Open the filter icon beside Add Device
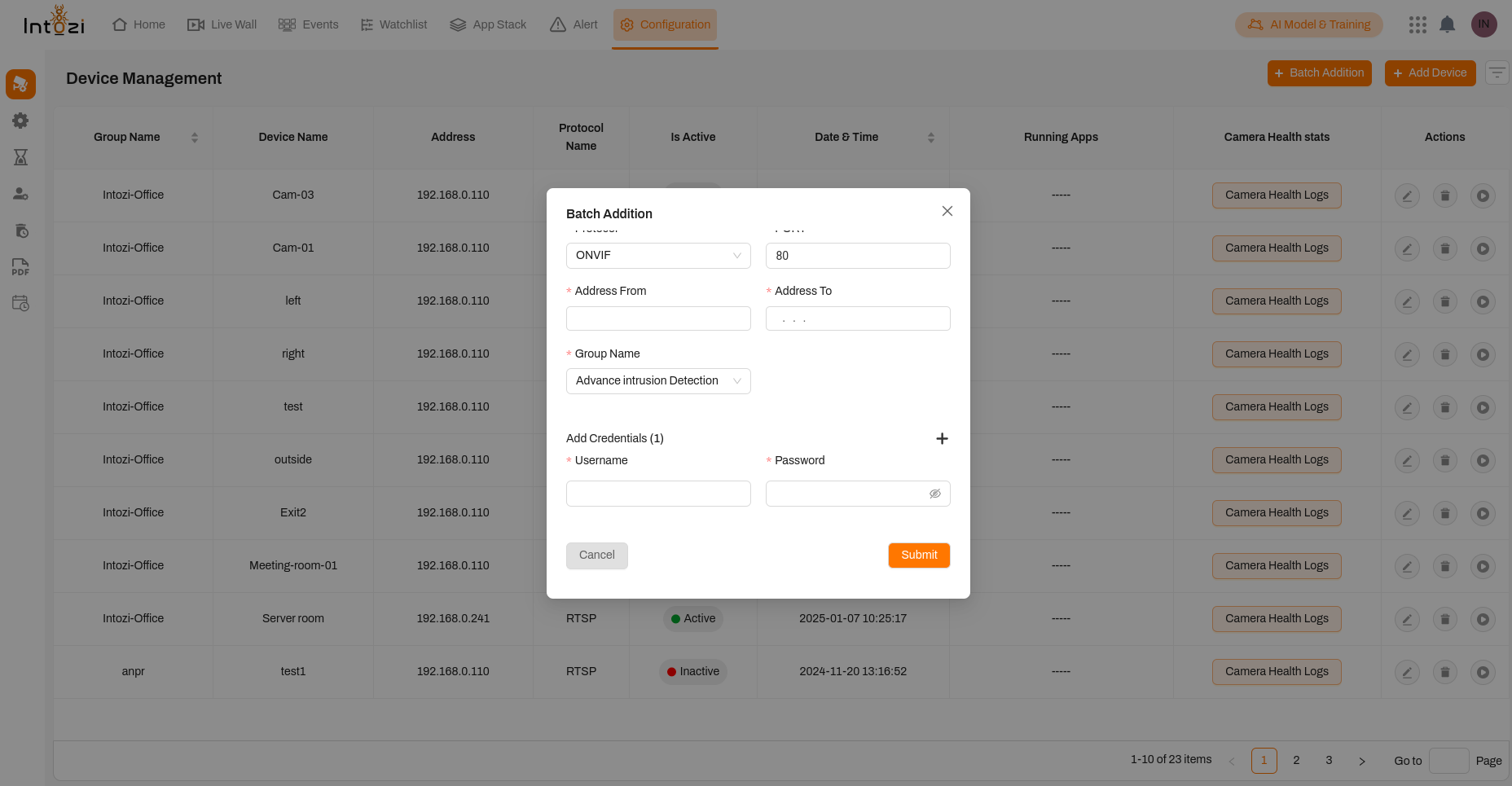Image resolution: width=1512 pixels, height=786 pixels. 1497,73
